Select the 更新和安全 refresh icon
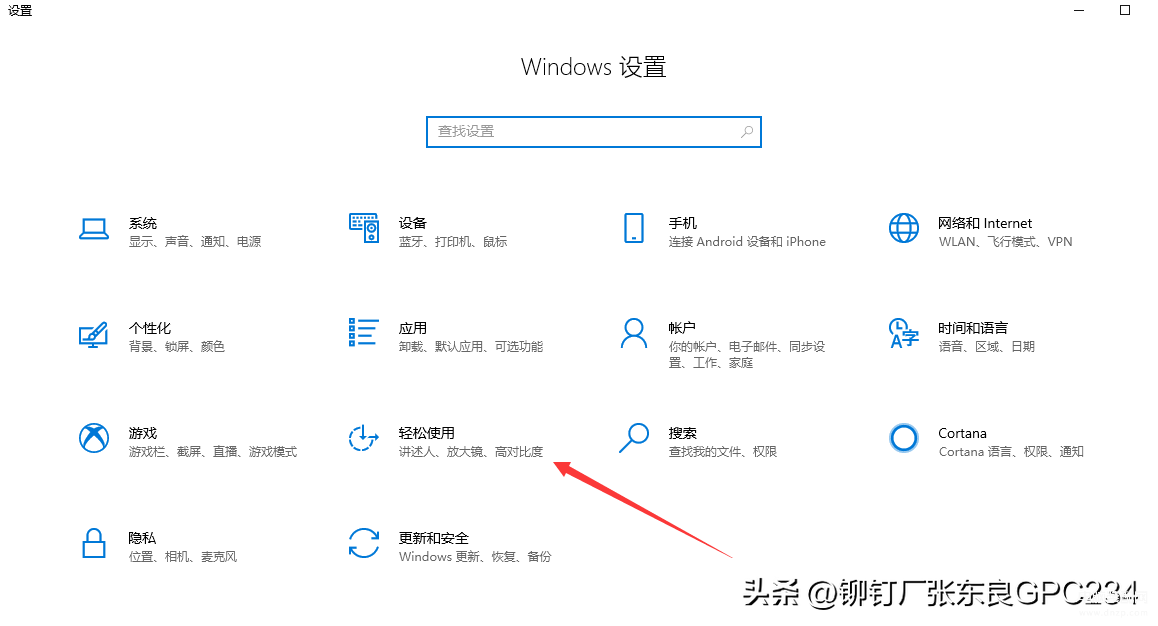1158x626 pixels. [363, 543]
